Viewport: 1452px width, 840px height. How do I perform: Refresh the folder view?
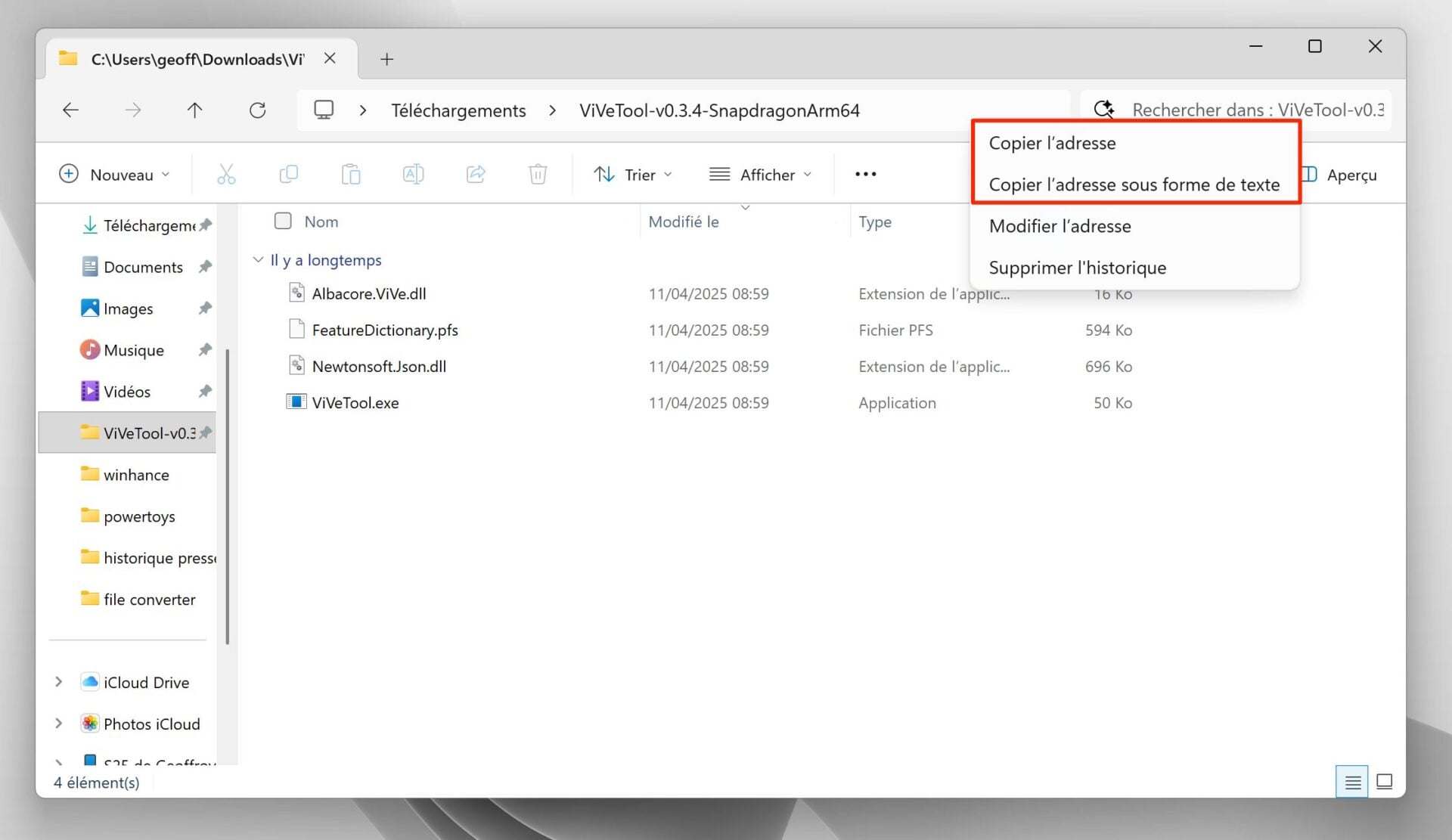tap(258, 110)
